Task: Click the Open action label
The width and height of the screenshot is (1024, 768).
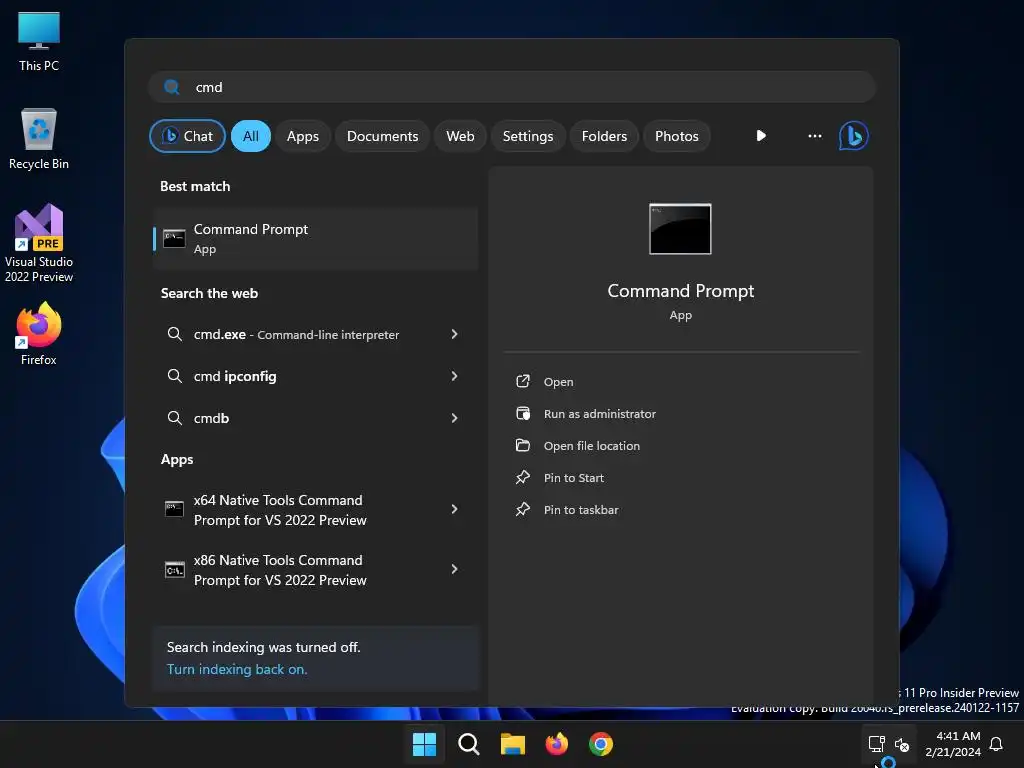Action: (x=558, y=381)
